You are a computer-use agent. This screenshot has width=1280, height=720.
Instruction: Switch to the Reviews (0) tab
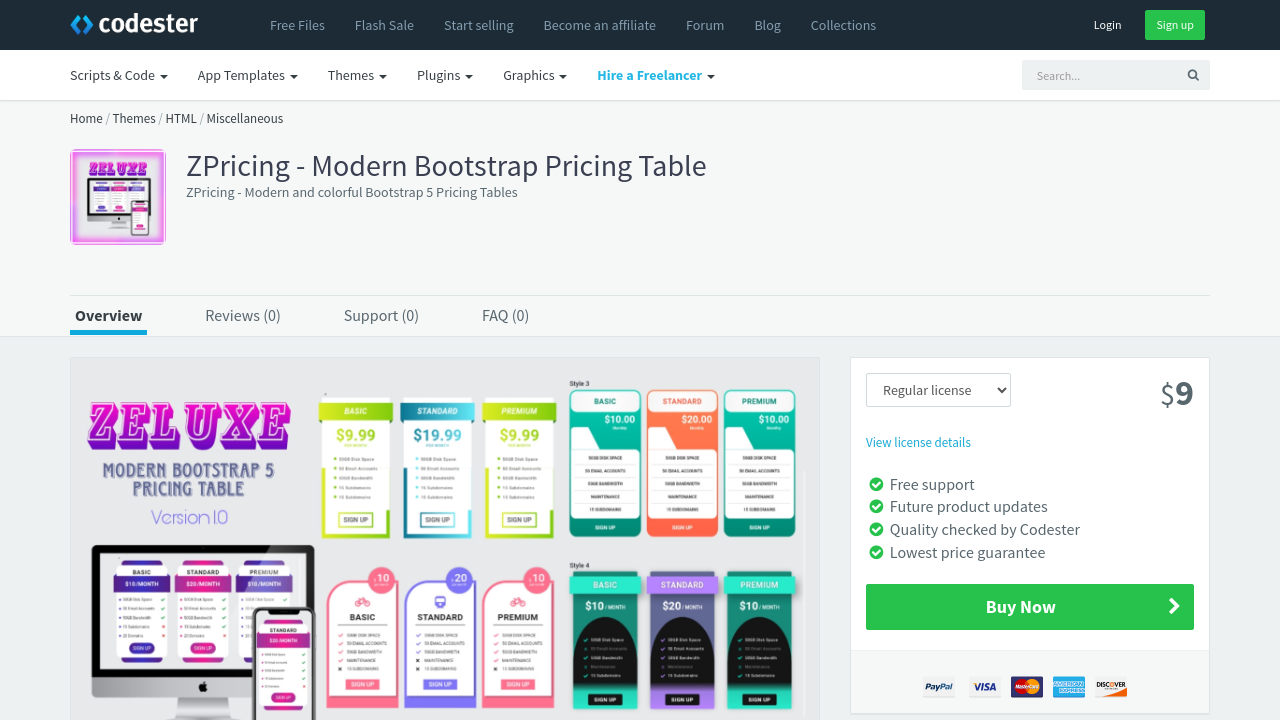point(243,316)
